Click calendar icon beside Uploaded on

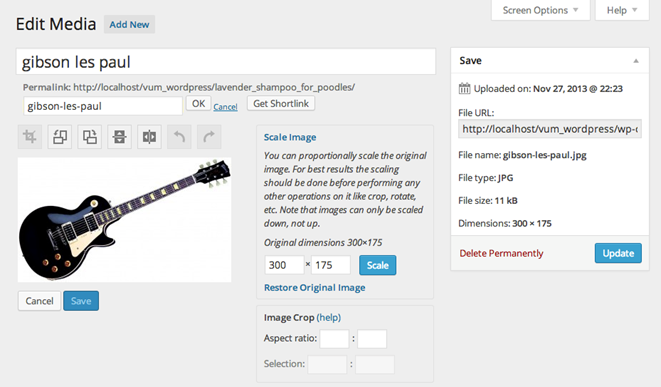(x=464, y=89)
